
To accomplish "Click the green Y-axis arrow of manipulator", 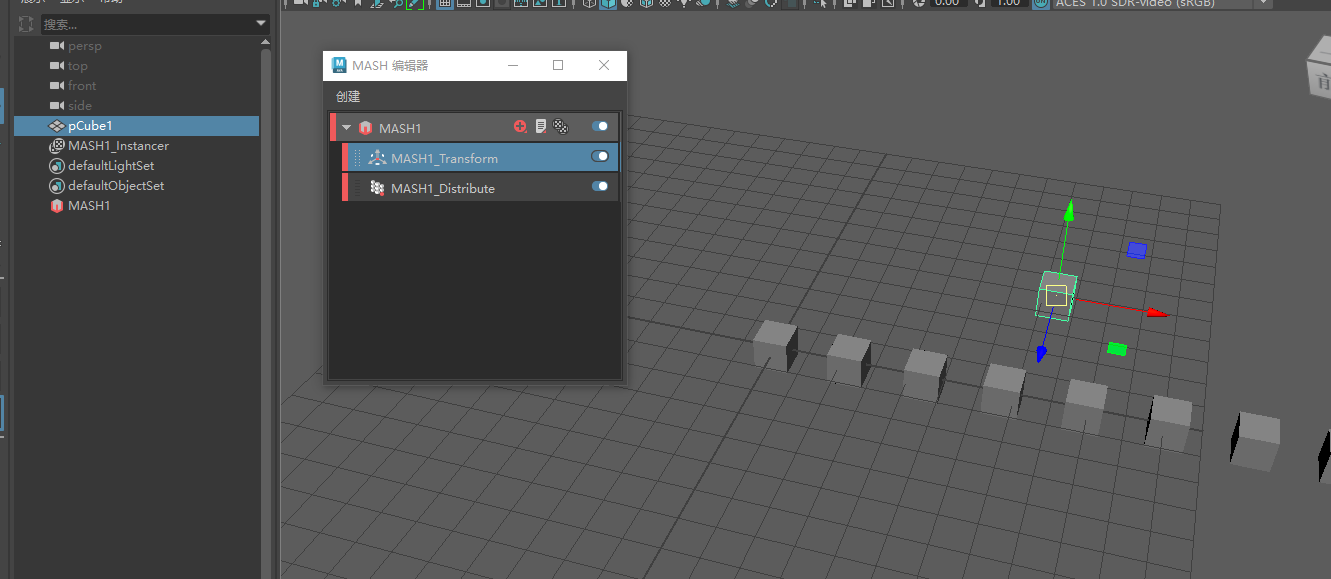I will (1069, 210).
